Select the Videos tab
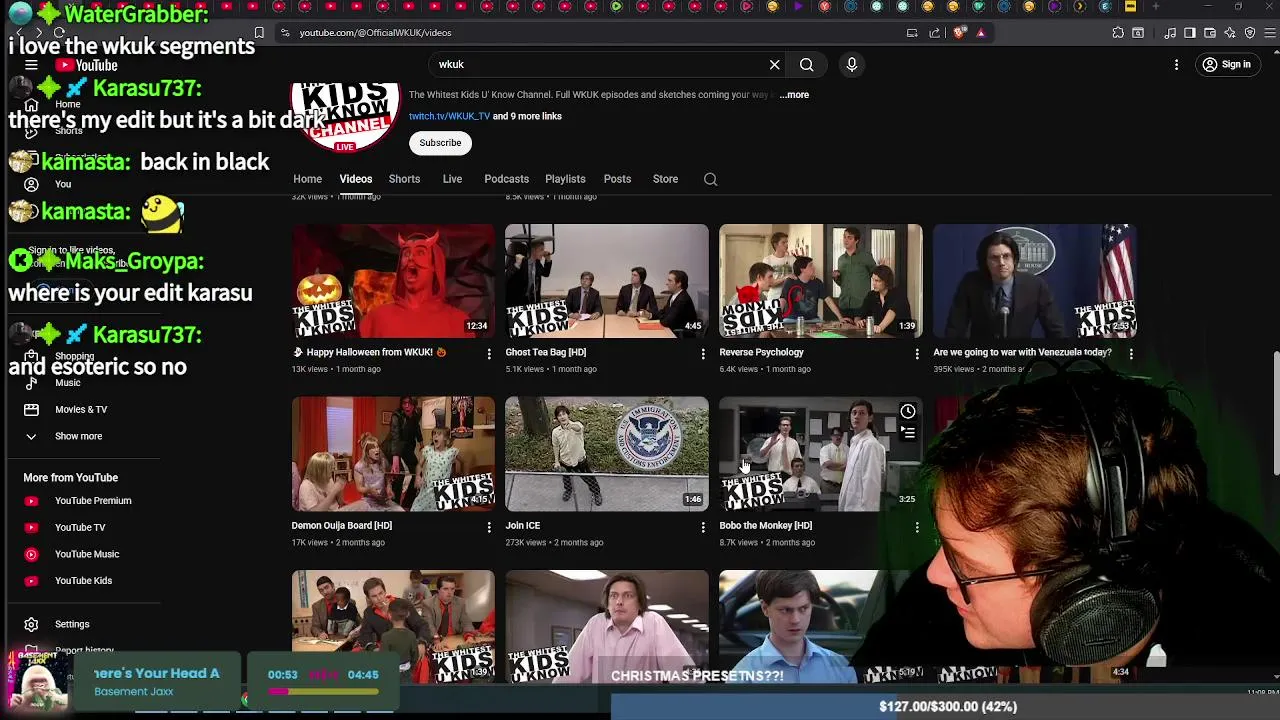 coord(355,179)
